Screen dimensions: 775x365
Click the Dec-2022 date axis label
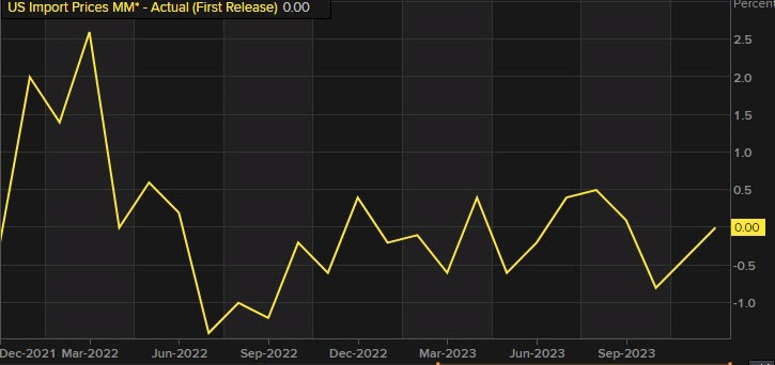pos(357,354)
